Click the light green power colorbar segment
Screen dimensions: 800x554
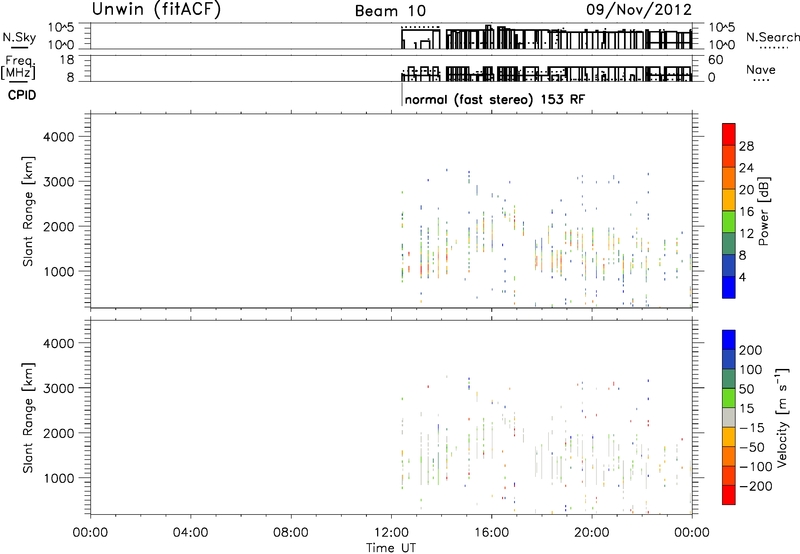[729, 221]
